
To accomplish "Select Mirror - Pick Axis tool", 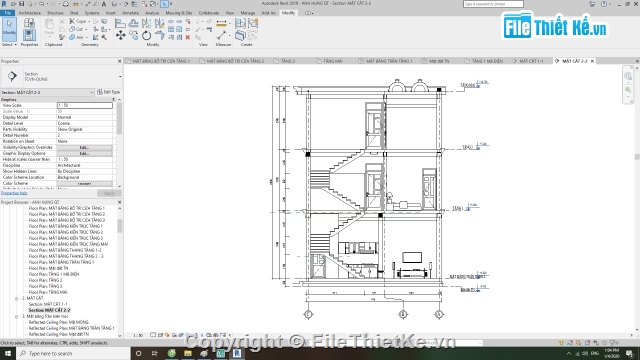I will click(x=146, y=24).
